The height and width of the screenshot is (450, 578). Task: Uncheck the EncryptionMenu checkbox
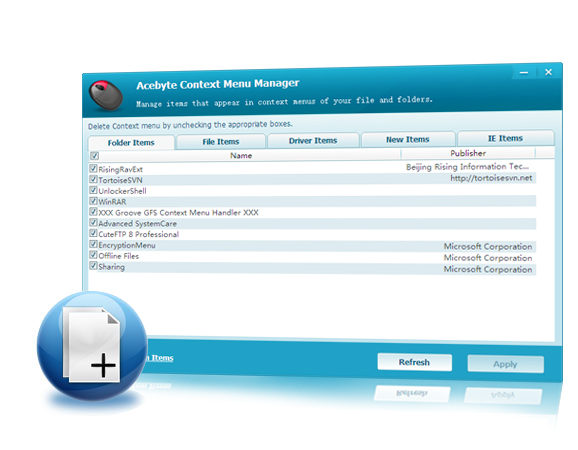[x=93, y=244]
